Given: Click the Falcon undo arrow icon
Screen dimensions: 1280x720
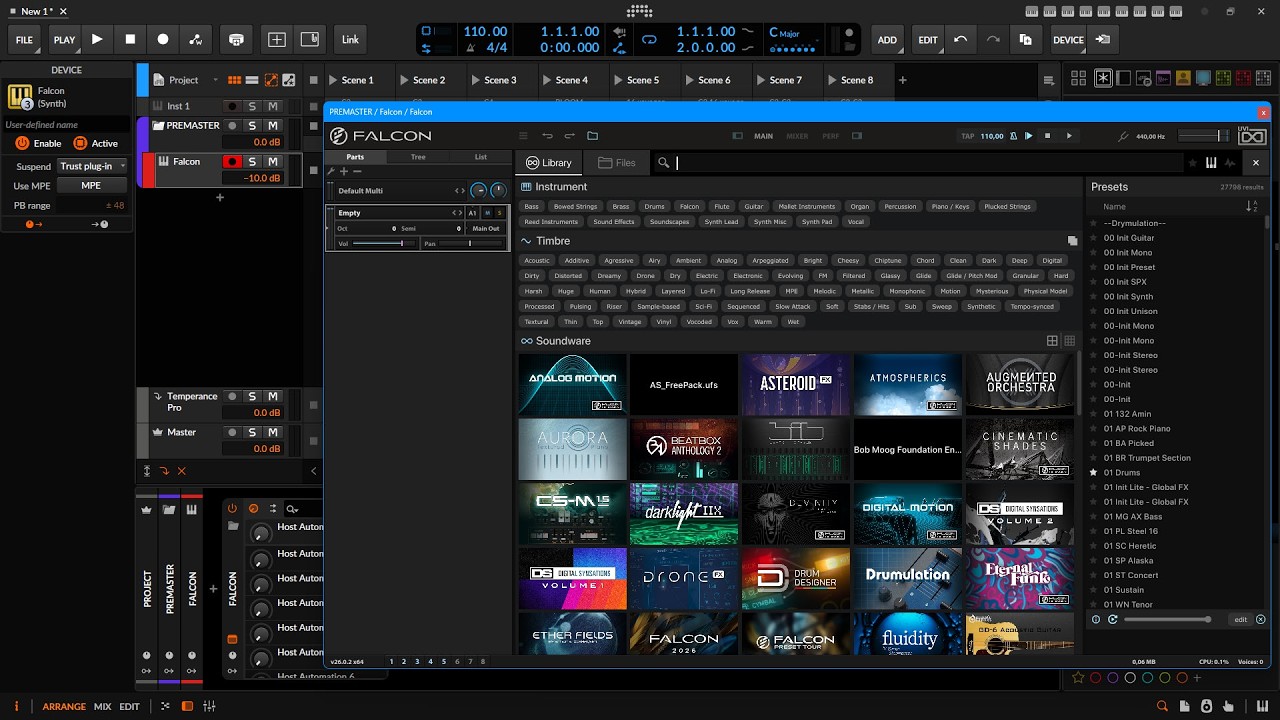Looking at the screenshot, I should (x=547, y=136).
